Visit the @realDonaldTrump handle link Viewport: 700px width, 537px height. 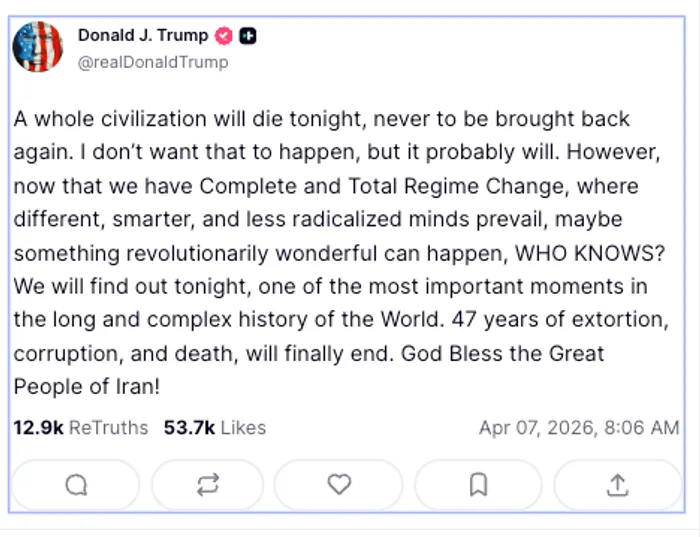point(153,62)
